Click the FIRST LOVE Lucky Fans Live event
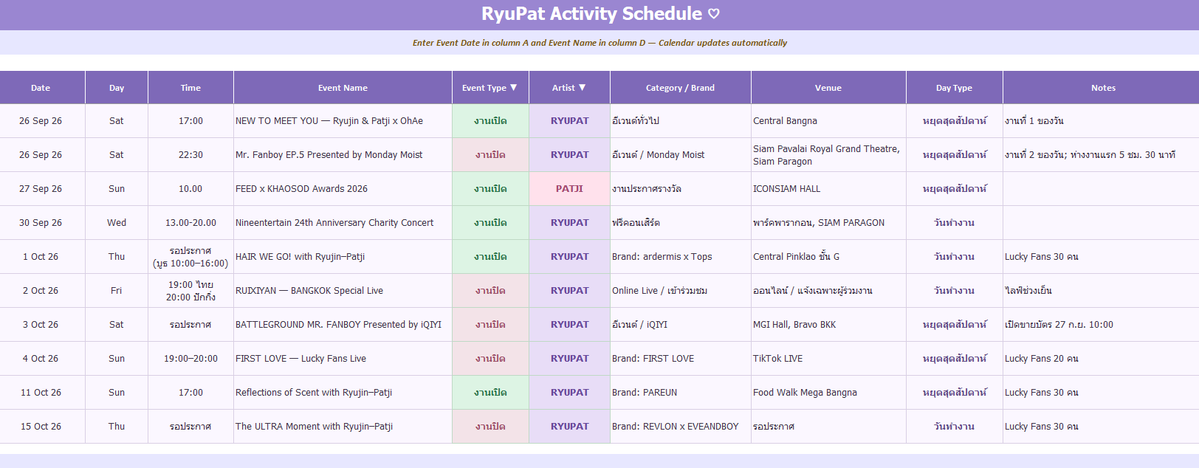 343,358
